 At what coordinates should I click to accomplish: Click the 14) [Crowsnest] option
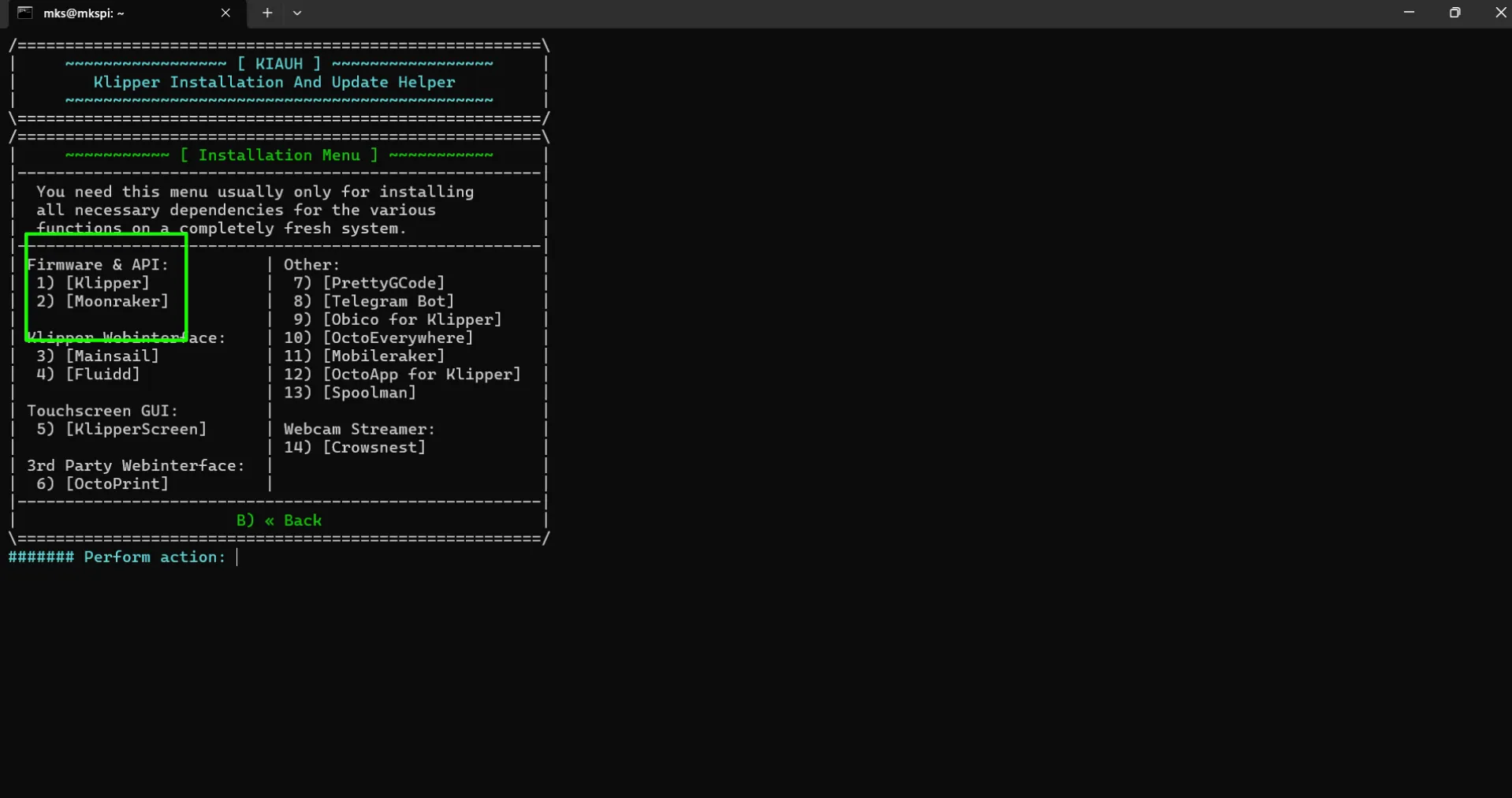pos(355,447)
